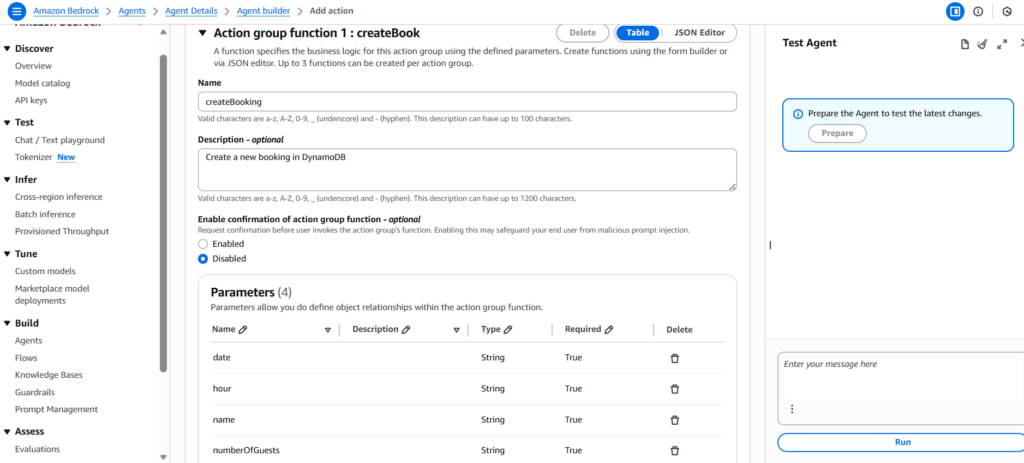Open the three-dot options in message box

pyautogui.click(x=792, y=409)
